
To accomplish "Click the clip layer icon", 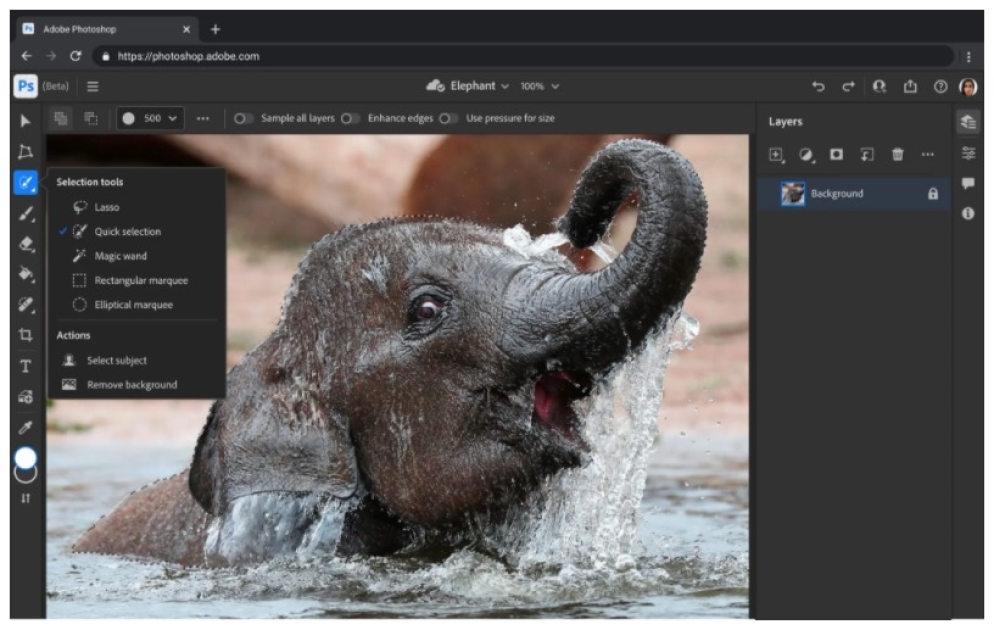I will coord(867,155).
